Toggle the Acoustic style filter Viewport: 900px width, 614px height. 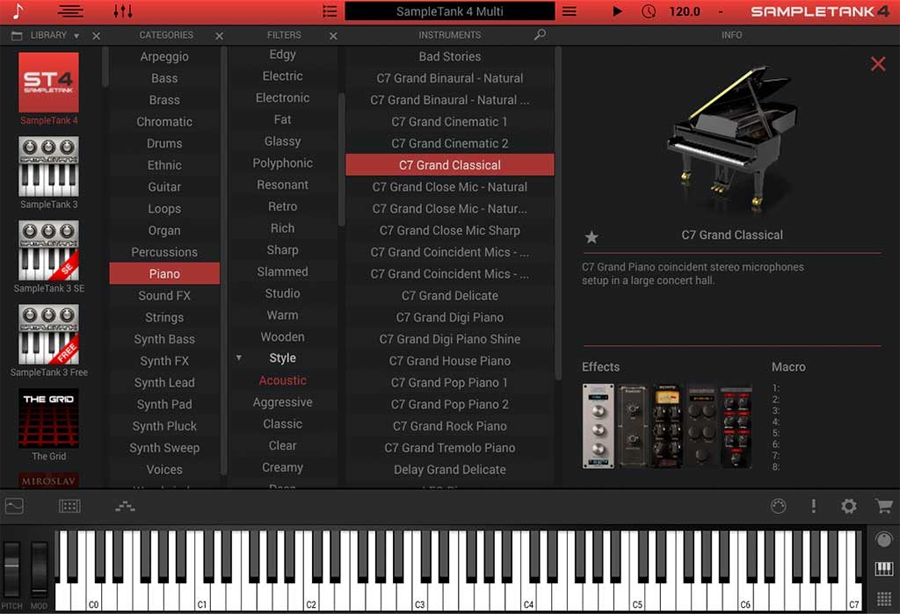pos(282,380)
